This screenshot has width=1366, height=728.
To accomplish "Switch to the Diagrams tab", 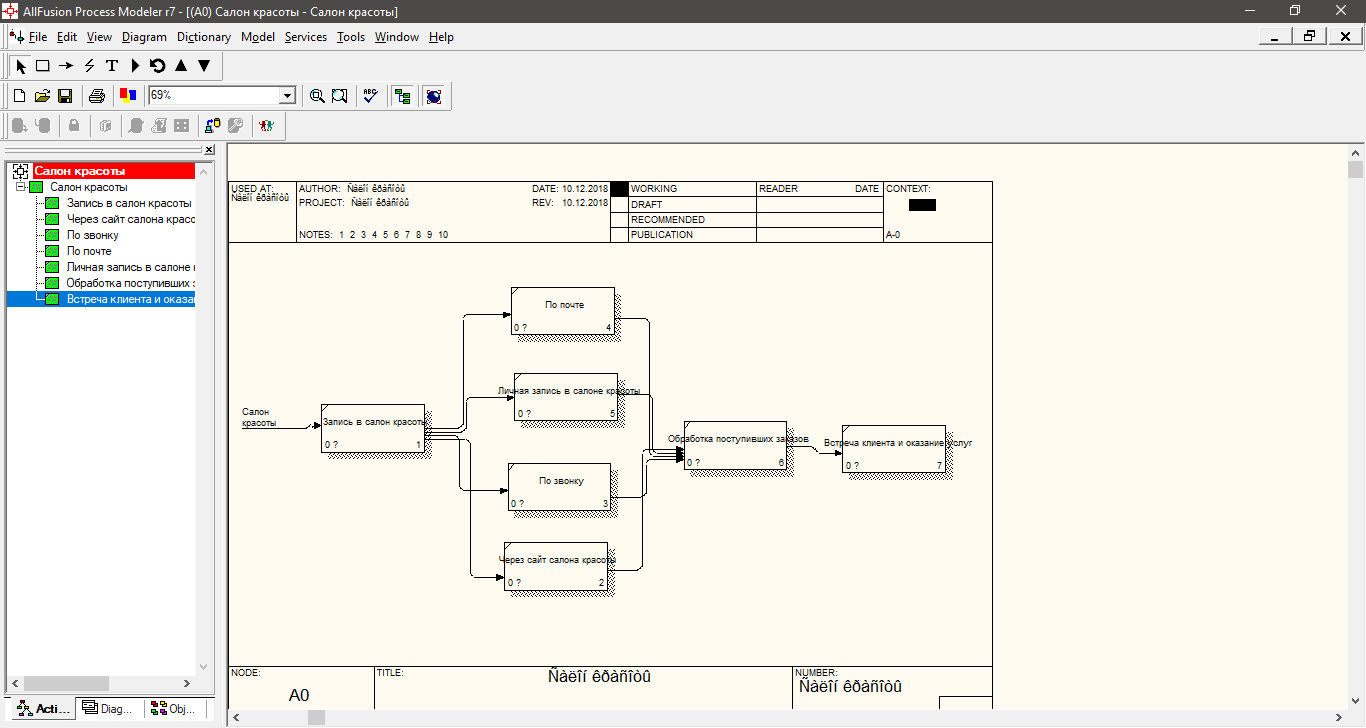I will tap(110, 709).
